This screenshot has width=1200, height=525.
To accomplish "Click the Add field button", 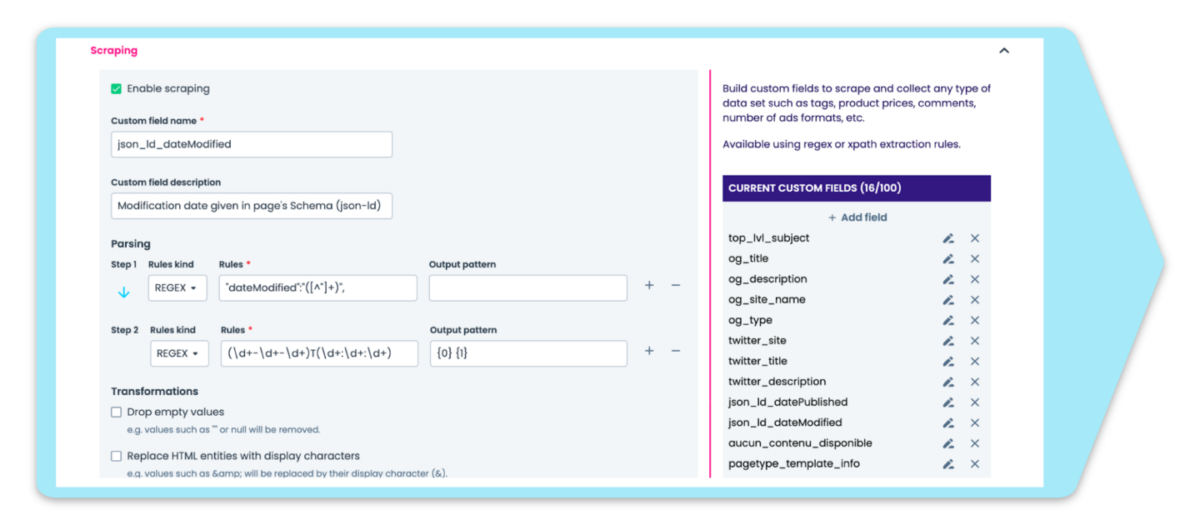I will 857,217.
